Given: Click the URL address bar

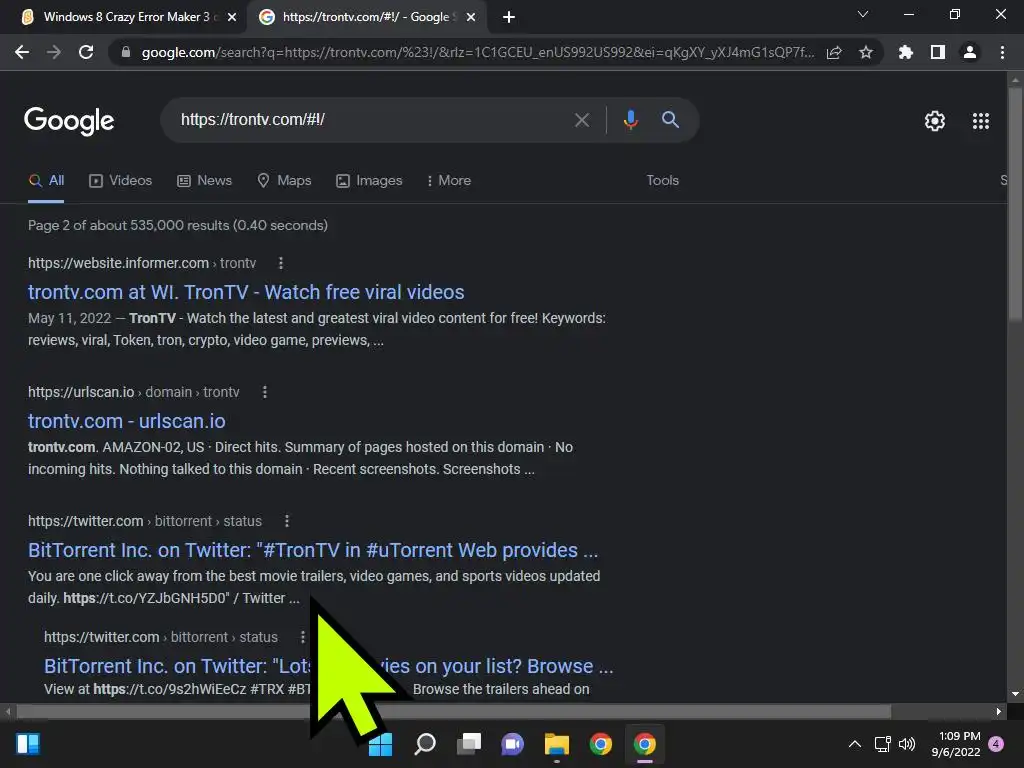Looking at the screenshot, I should (477, 52).
